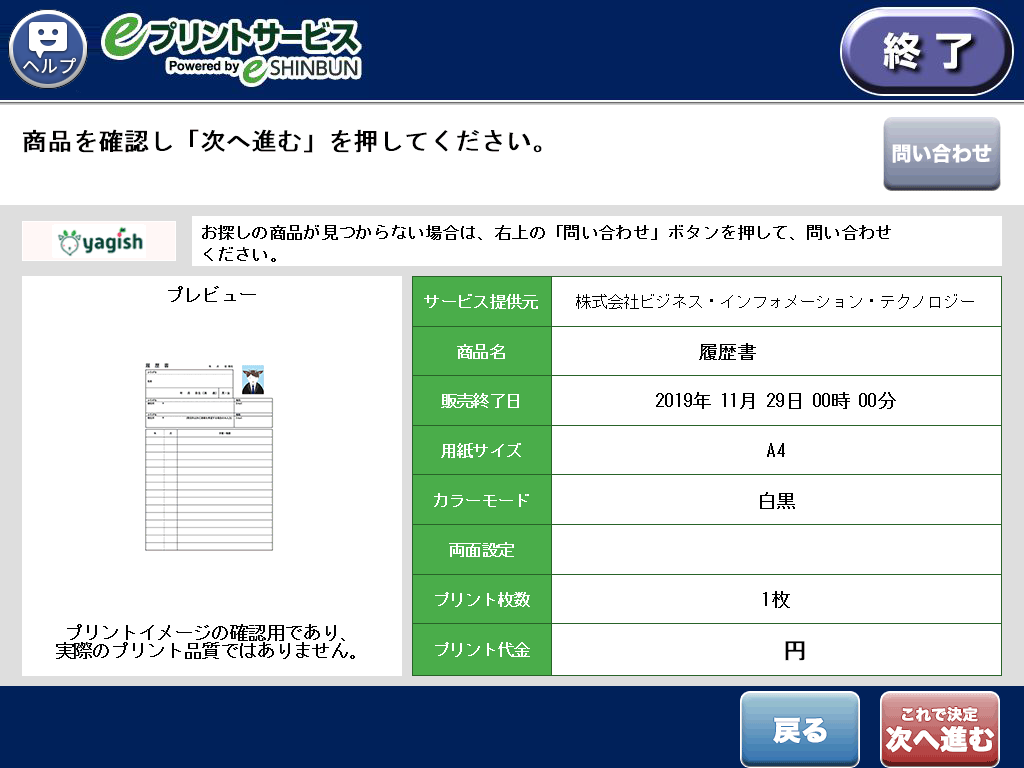Viewport: 1024px width, 768px height.
Task: Click the 商品名 label cell
Action: click(482, 352)
